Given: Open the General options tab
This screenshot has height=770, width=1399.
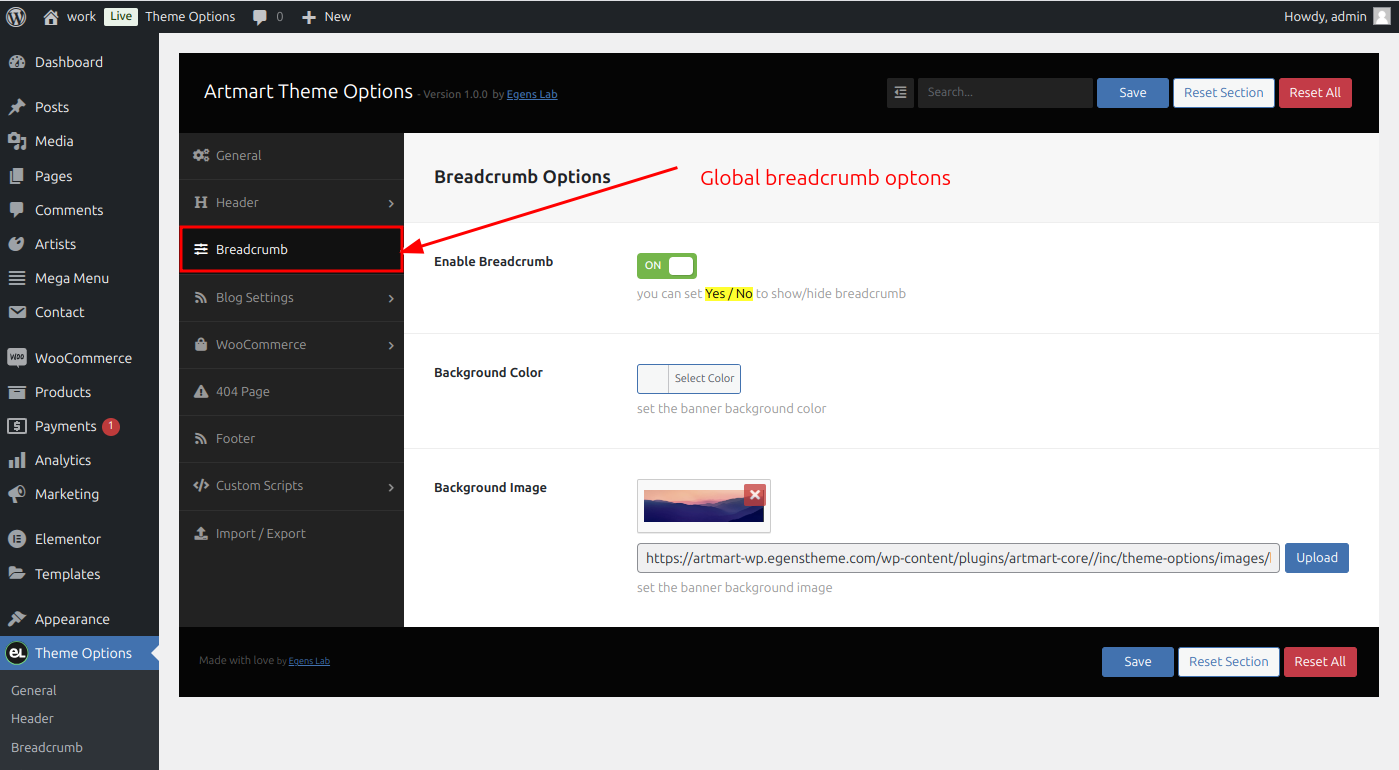Looking at the screenshot, I should [x=292, y=156].
